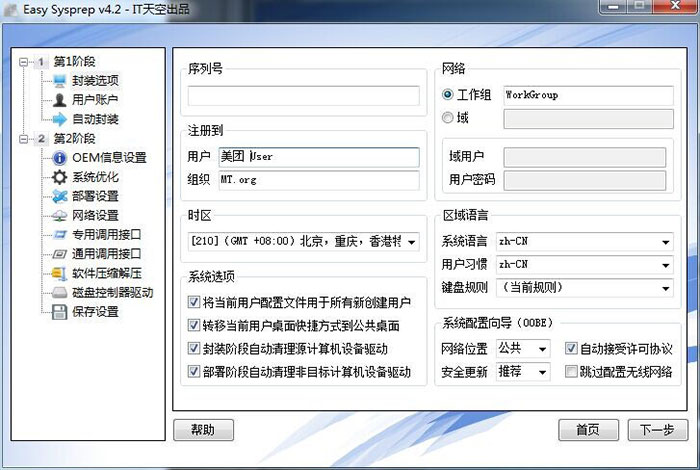The height and width of the screenshot is (470, 700).
Task: Select 封装选项 in the tree
Action: pos(95,81)
